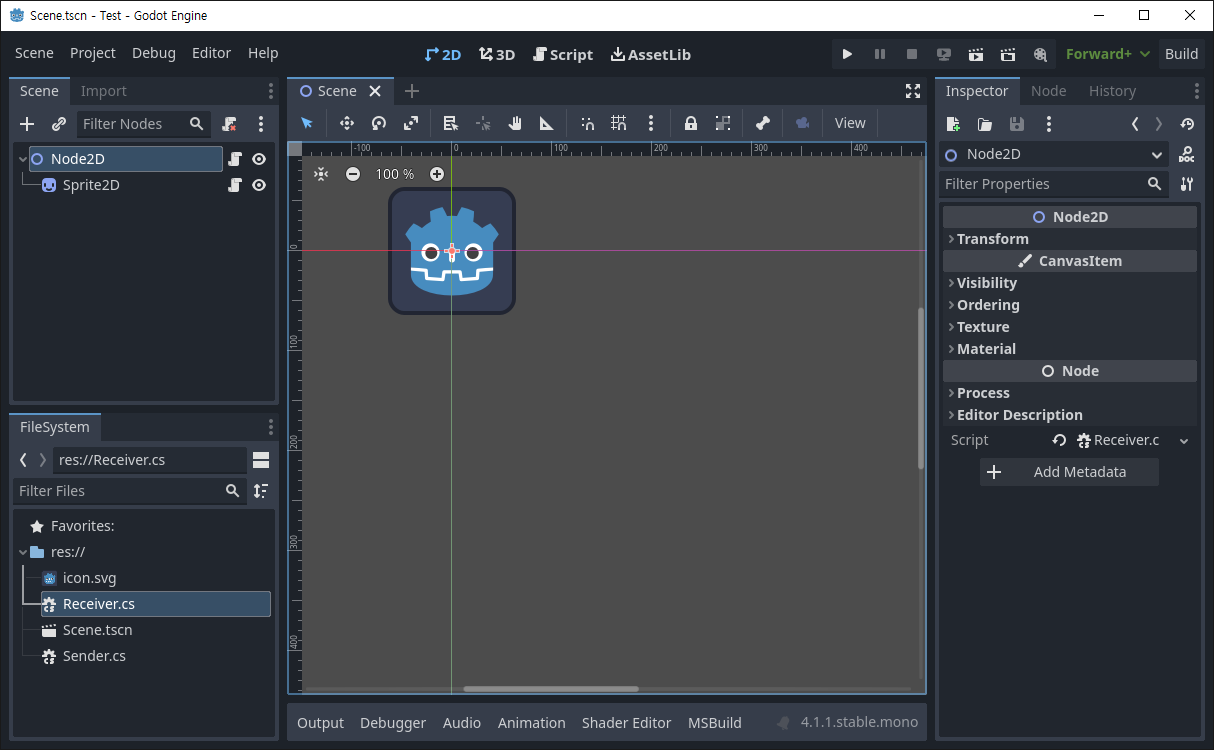Image resolution: width=1214 pixels, height=750 pixels.
Task: Run the current scene
Action: (976, 54)
